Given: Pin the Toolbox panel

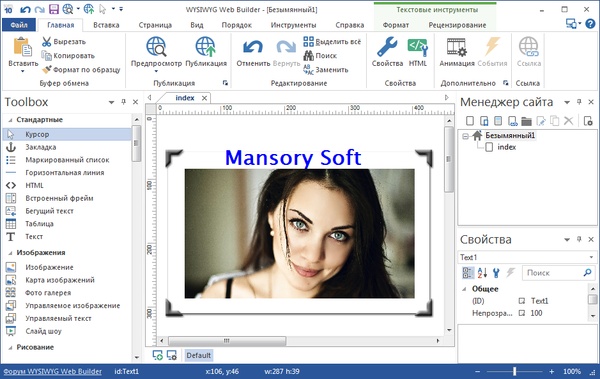Looking at the screenshot, I should point(123,102).
